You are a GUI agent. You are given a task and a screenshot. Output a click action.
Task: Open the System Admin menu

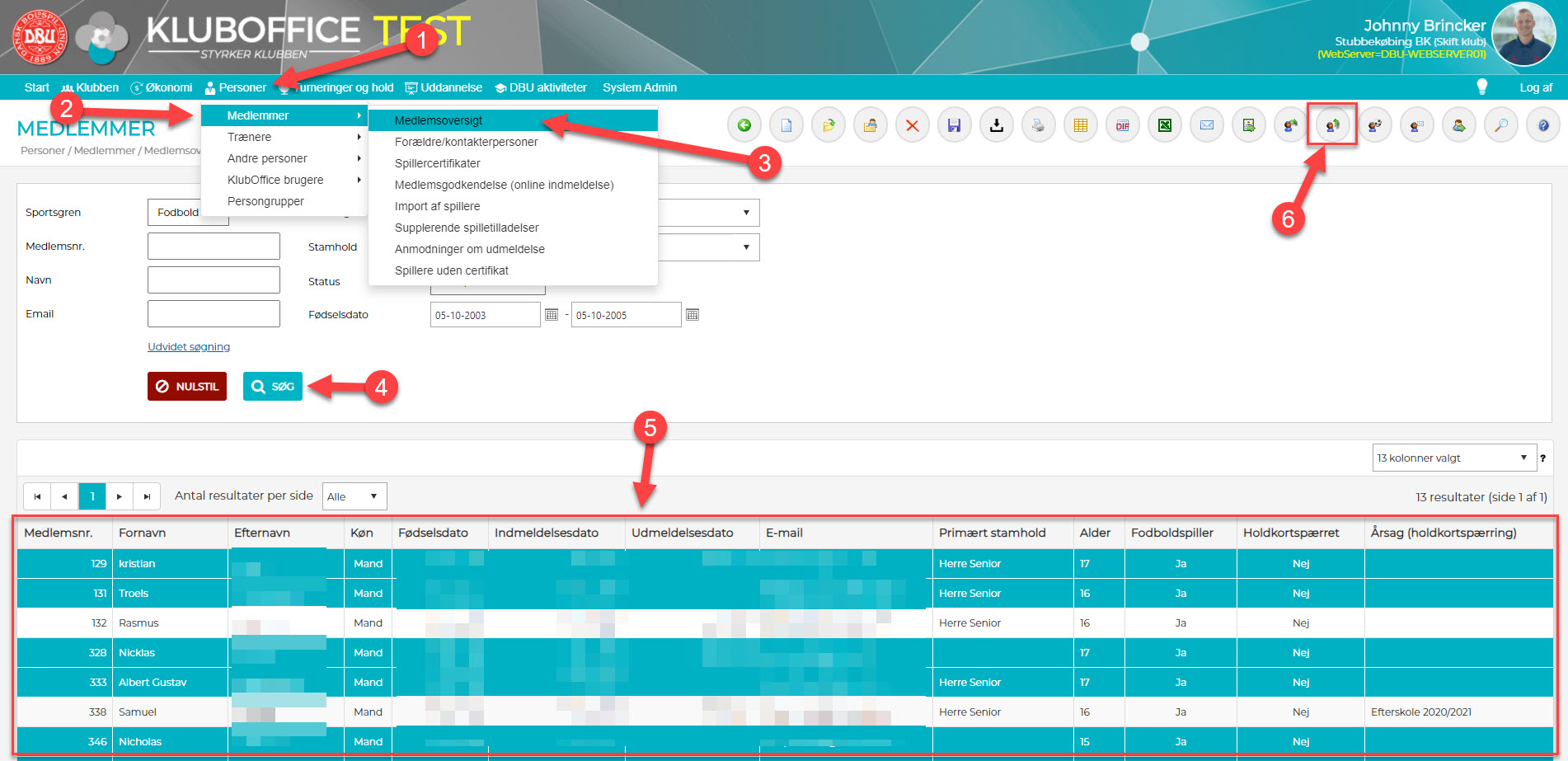tap(640, 87)
